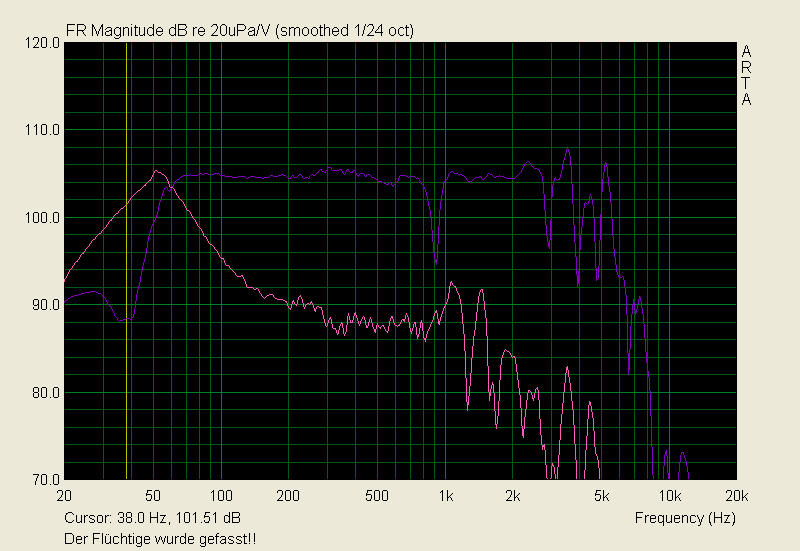The height and width of the screenshot is (551, 800).
Task: Click the purple curve's deep notch near 900 Hz
Action: click(436, 261)
